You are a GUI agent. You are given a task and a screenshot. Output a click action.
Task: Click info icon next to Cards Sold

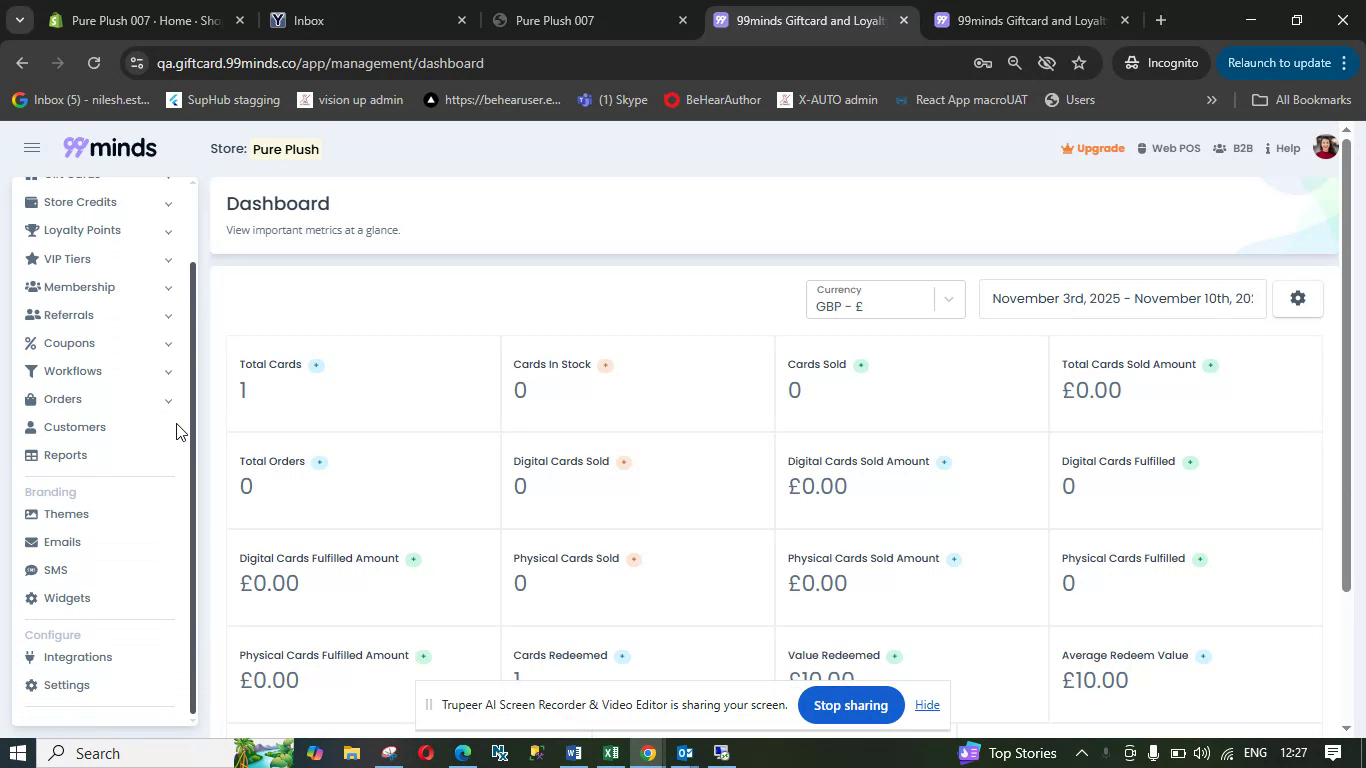point(861,365)
